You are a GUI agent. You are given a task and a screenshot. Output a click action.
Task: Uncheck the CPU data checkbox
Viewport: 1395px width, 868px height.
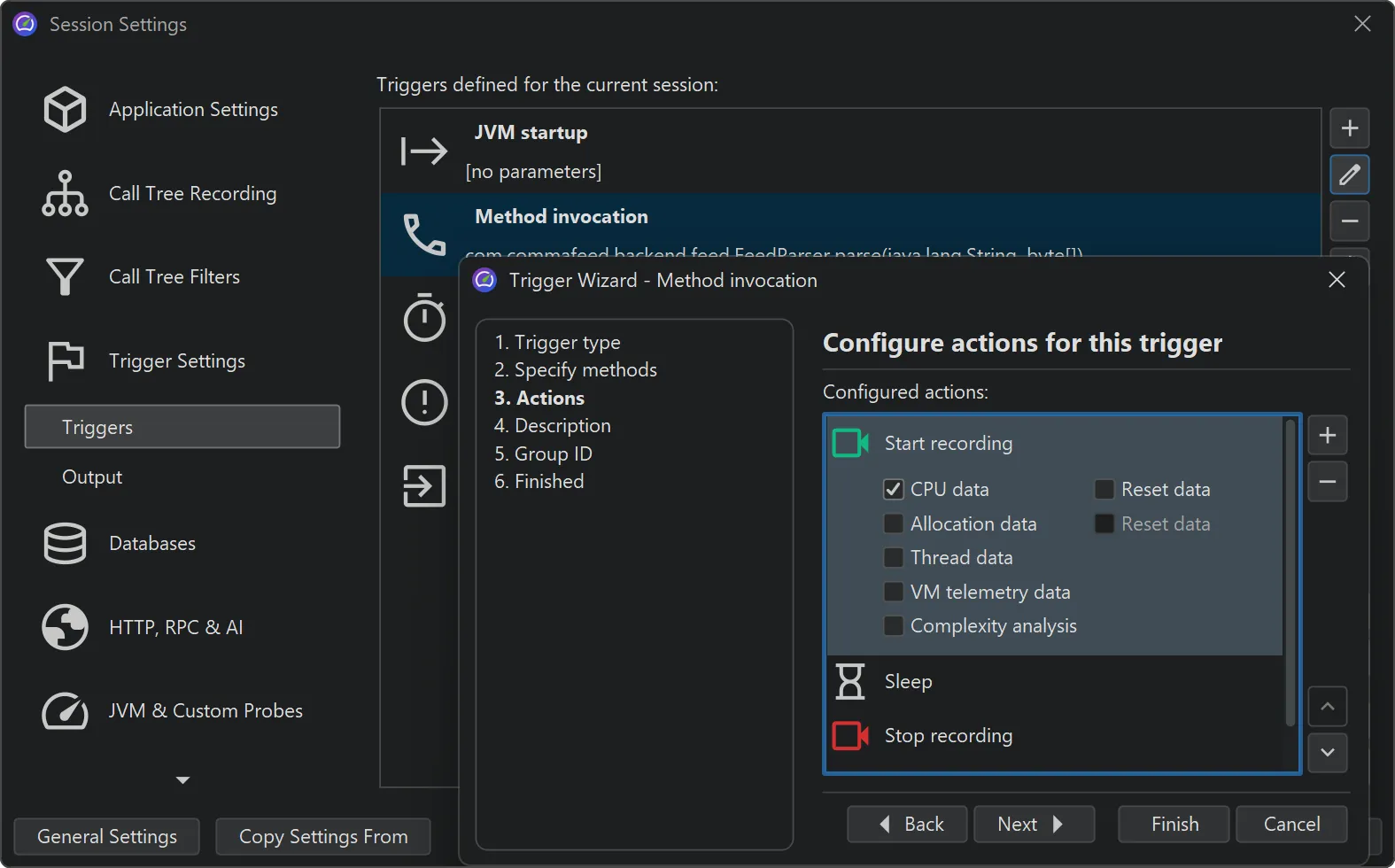click(894, 489)
